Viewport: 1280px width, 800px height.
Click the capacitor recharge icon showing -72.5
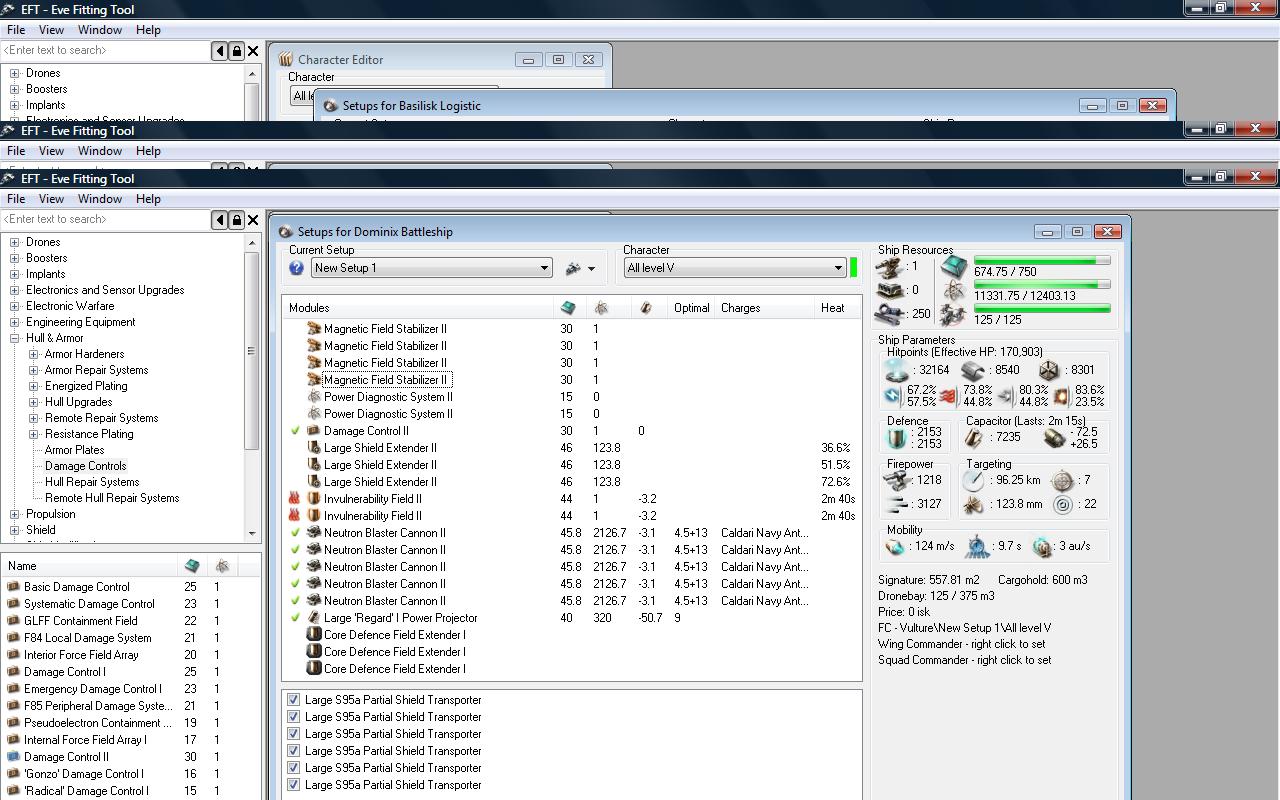point(1053,438)
